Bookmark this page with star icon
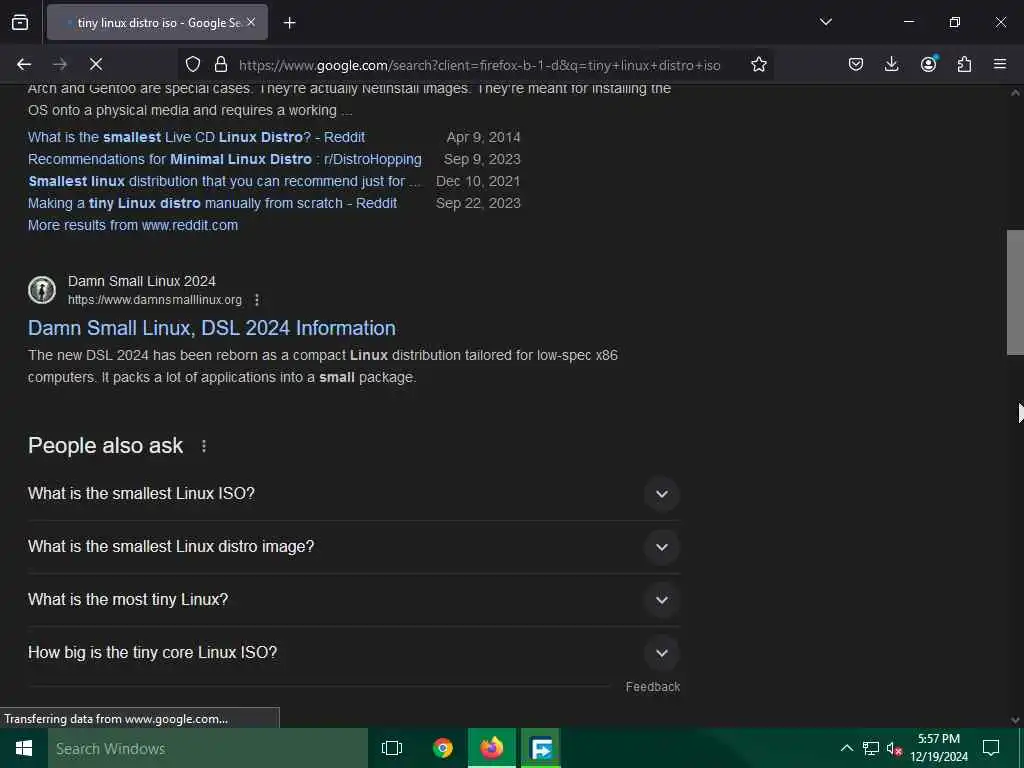 [x=758, y=64]
